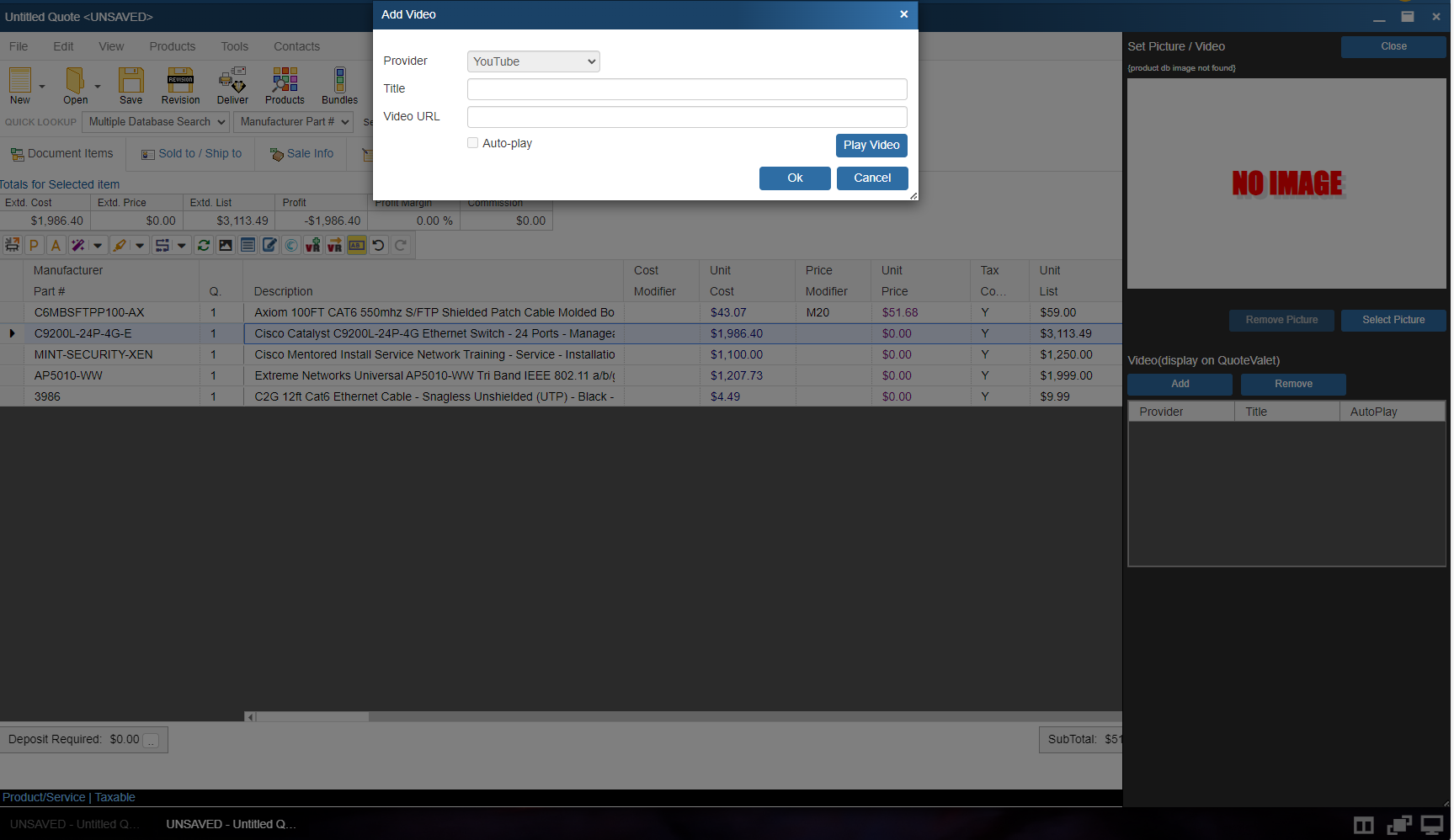Open the Products lookup icon

pyautogui.click(x=285, y=80)
